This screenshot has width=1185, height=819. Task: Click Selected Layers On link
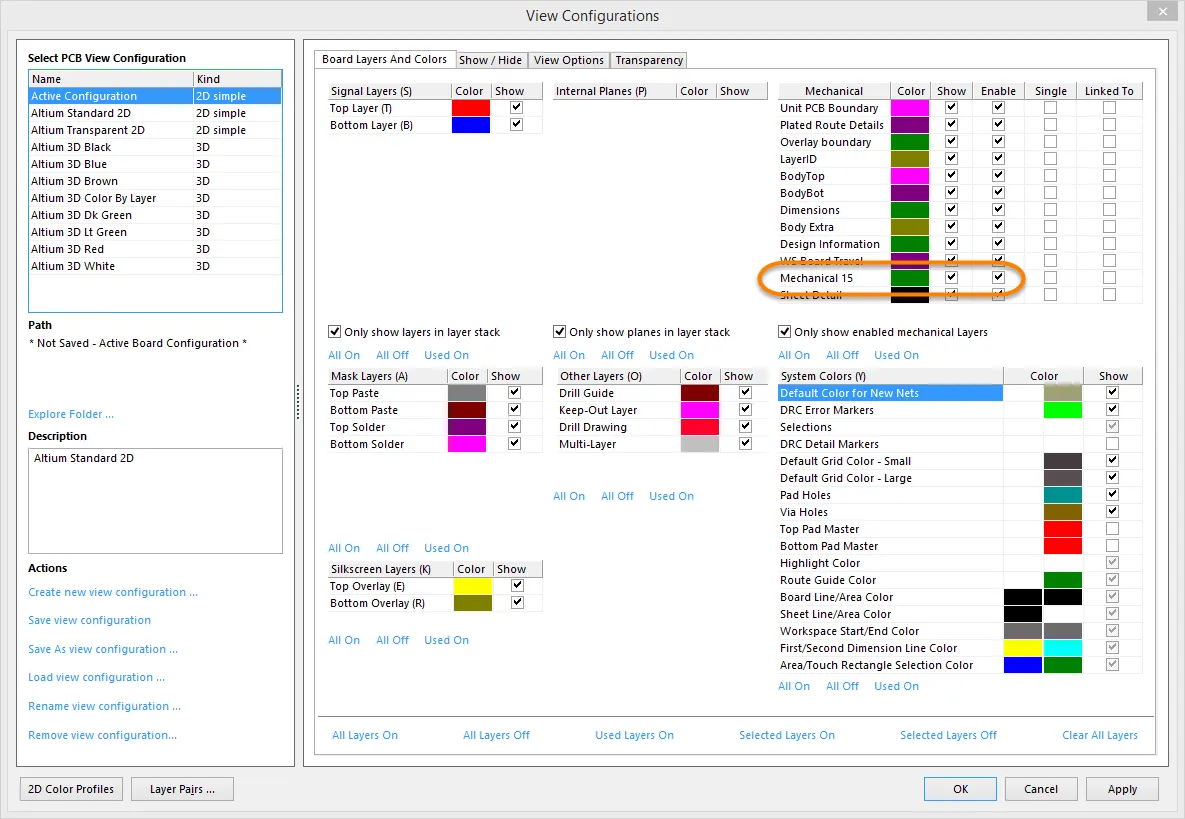[x=787, y=735]
